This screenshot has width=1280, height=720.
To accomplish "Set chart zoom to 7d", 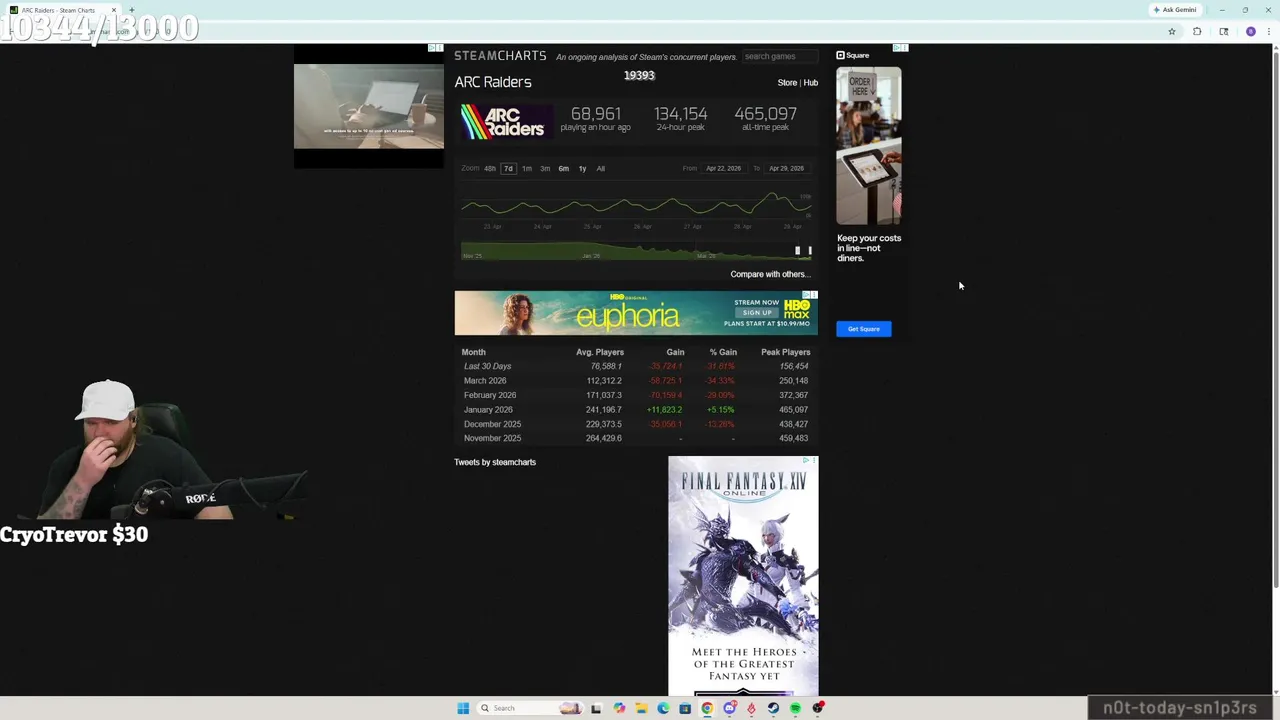I will pos(508,168).
